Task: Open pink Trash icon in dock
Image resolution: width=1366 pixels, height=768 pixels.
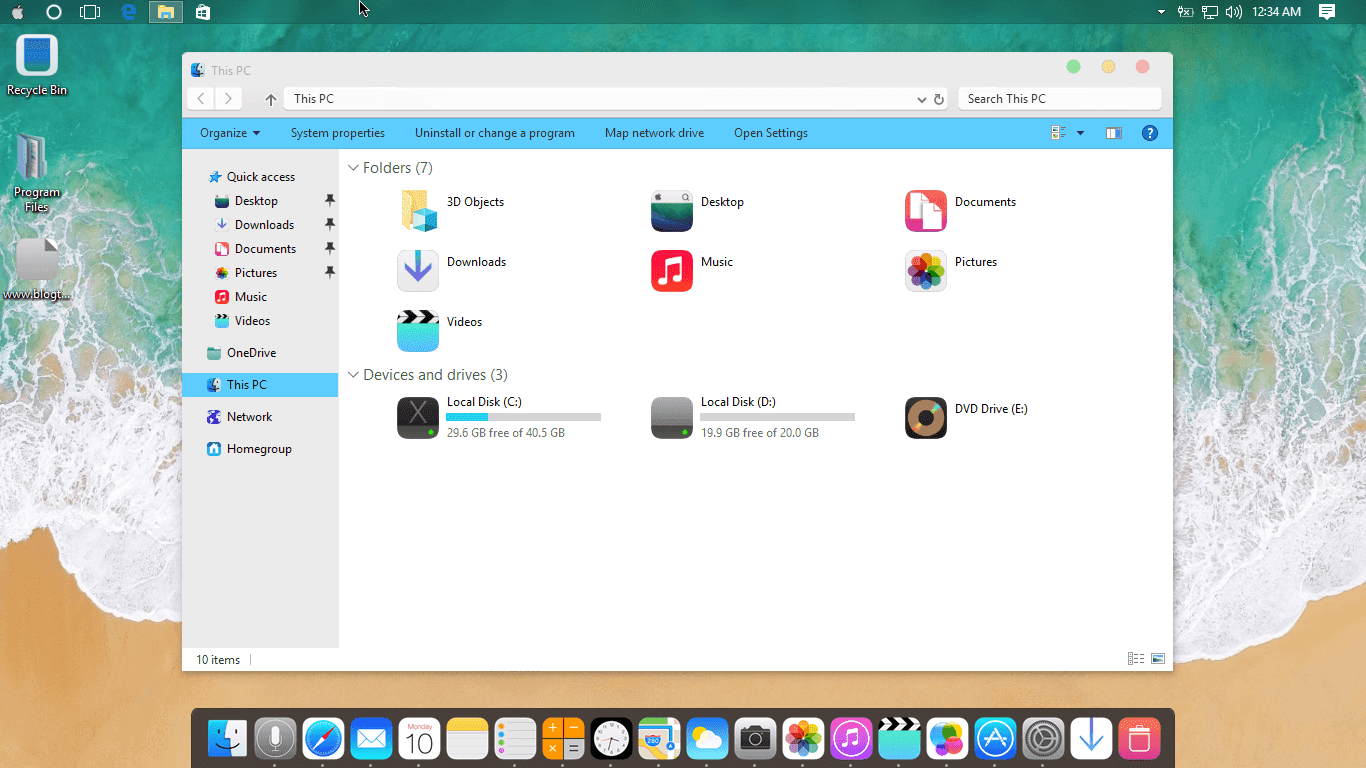Action: pyautogui.click(x=1139, y=739)
